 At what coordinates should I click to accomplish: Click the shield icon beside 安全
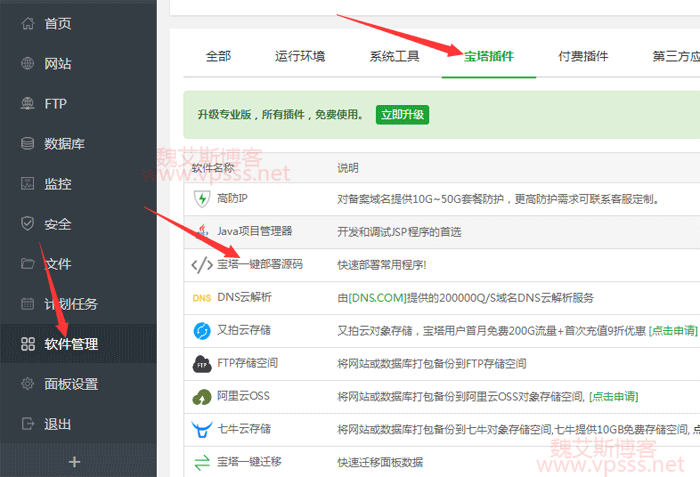coord(28,223)
